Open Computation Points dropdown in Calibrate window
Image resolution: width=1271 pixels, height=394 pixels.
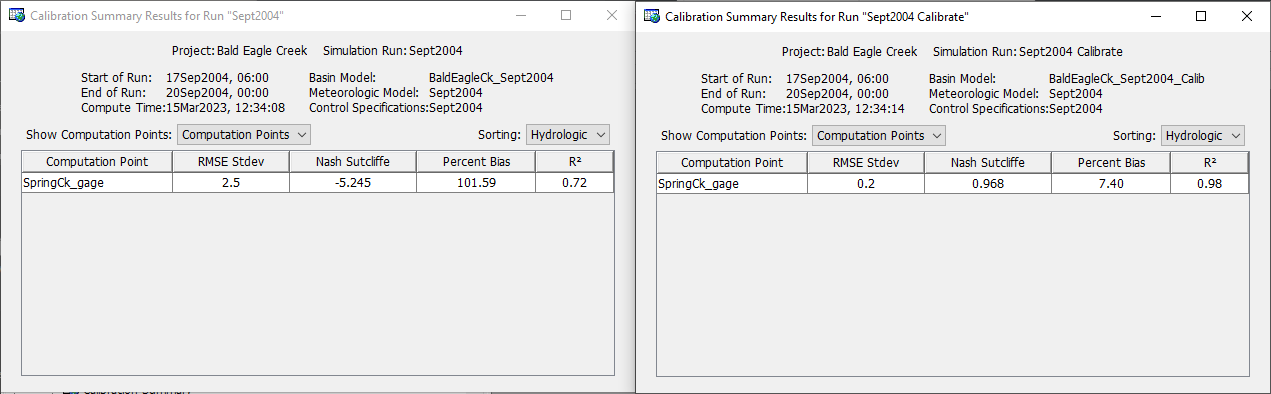878,135
